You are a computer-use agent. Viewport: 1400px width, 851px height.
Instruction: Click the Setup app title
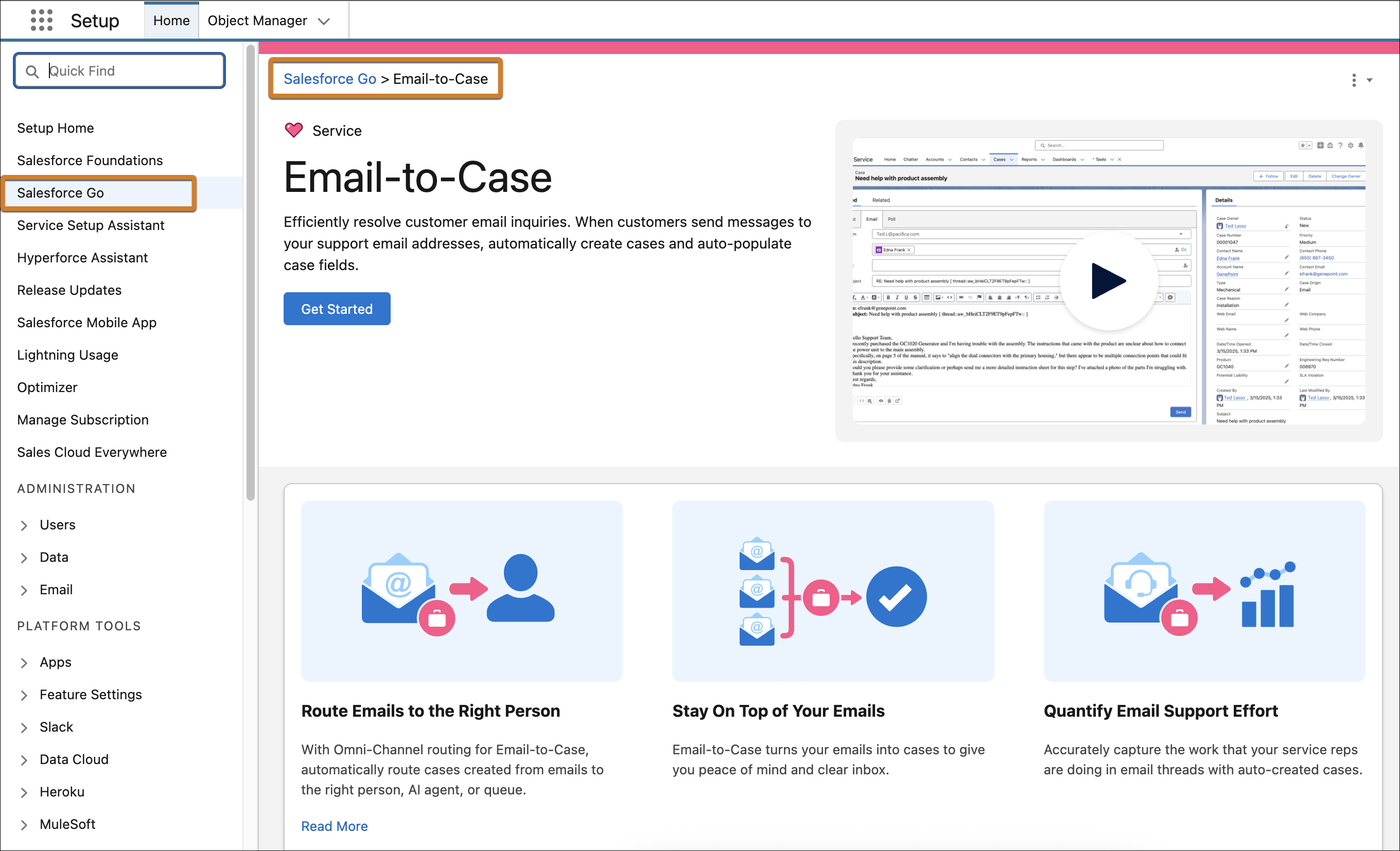[x=95, y=21]
